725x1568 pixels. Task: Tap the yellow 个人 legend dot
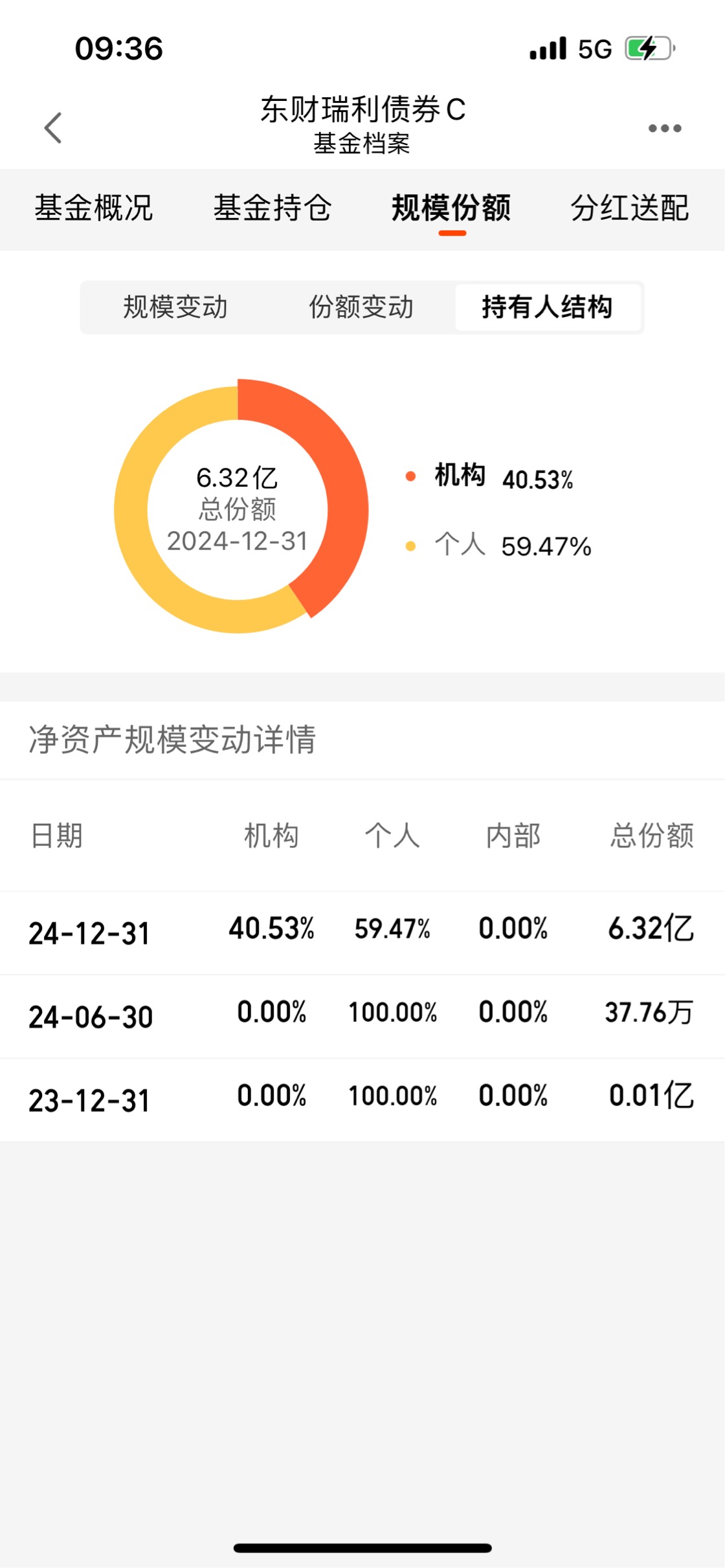[x=410, y=546]
